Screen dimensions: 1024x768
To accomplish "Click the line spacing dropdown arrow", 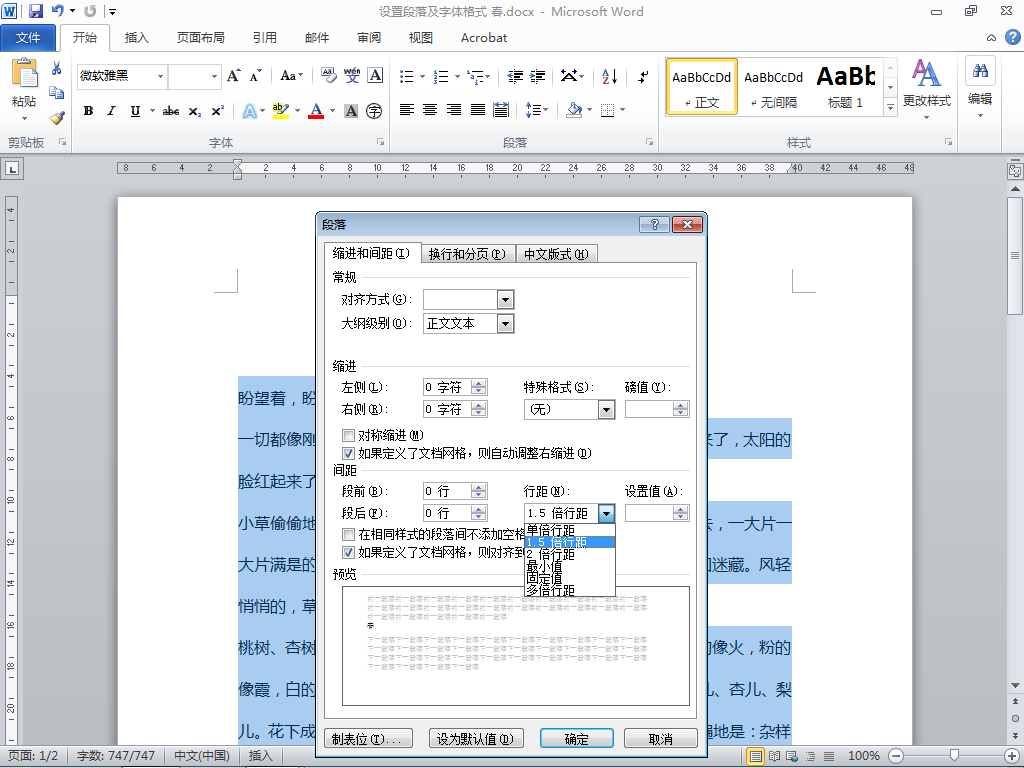I will pyautogui.click(x=606, y=513).
